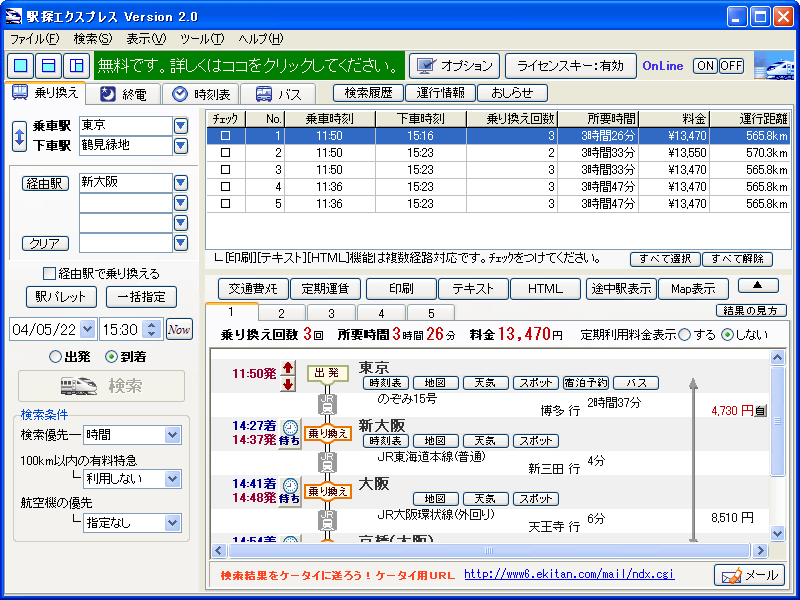Open the second via-station dropdown
The image size is (800, 600).
(x=181, y=203)
